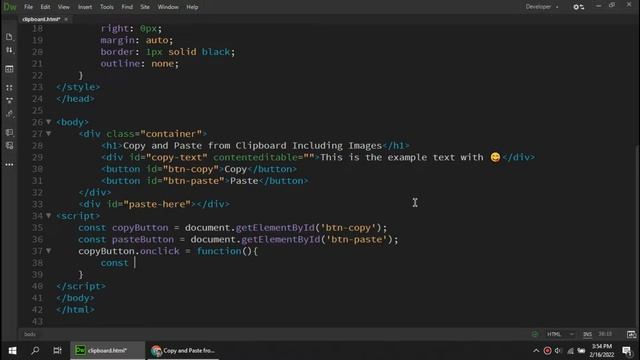Click the Apply Comment icon in left toolbar
Screen dimensions: 640x360
9,133
